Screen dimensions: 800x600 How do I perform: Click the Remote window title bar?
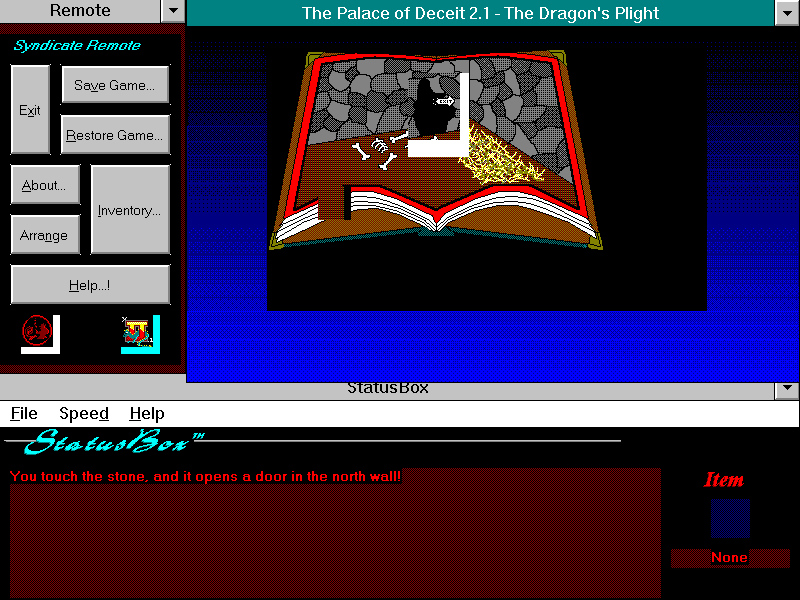click(80, 11)
